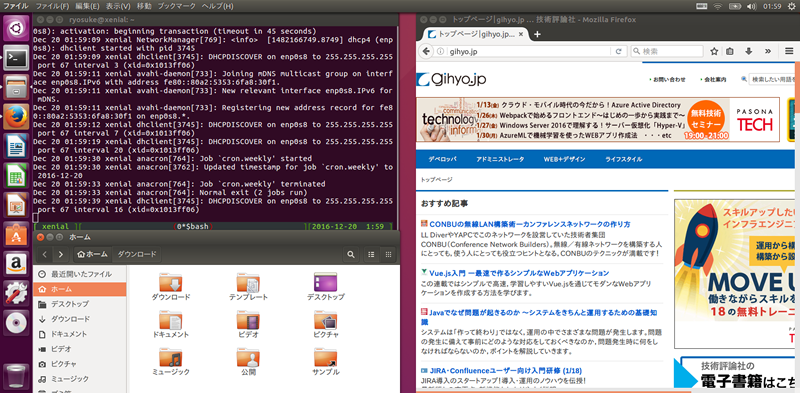This screenshot has width=800, height=393.
Task: Go back in the Files window
Action: tap(45, 254)
